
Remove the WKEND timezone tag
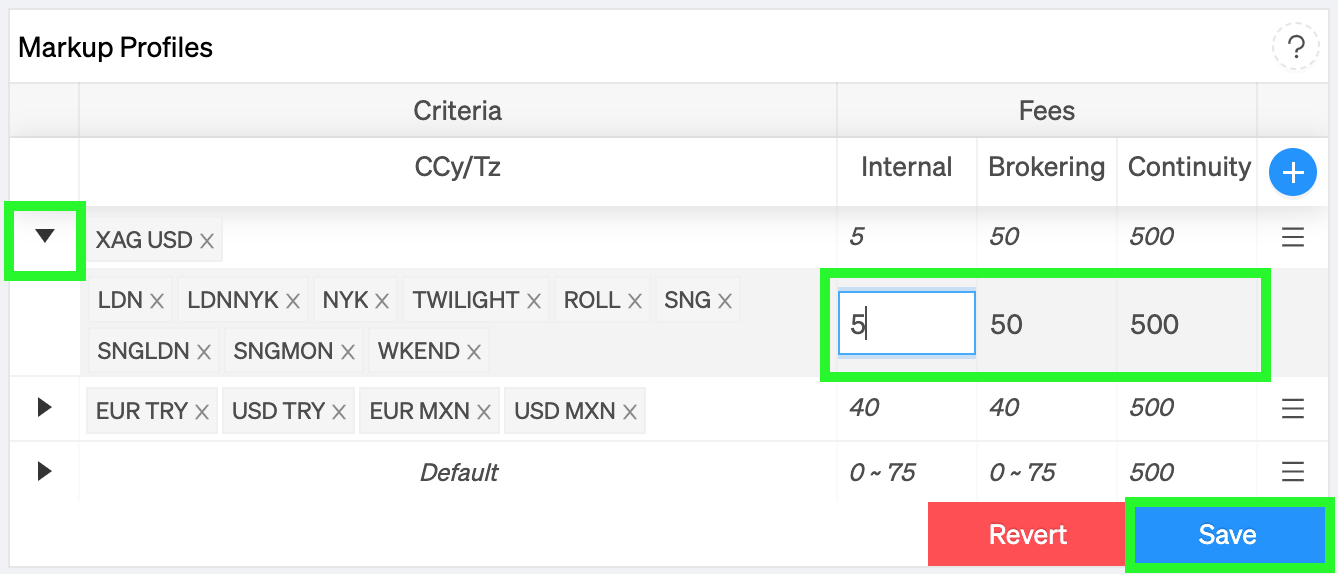point(474,352)
